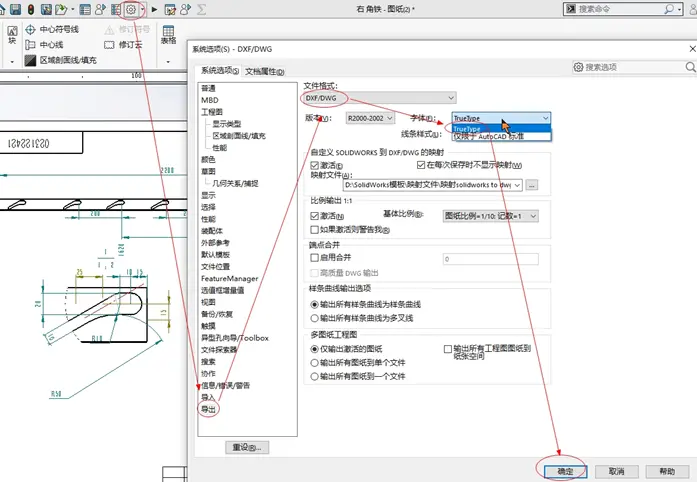697x482 pixels.
Task: Click the 块 block icon
Action: point(12,35)
